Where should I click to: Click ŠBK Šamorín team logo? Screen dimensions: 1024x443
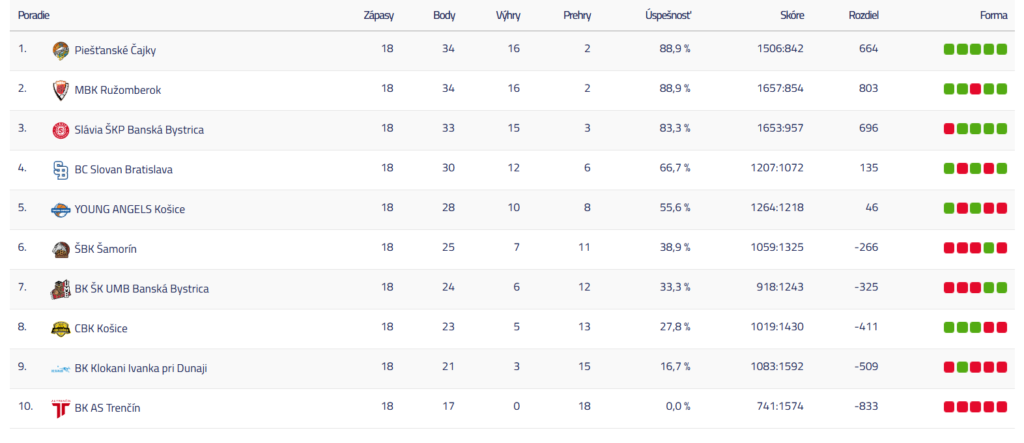point(61,249)
